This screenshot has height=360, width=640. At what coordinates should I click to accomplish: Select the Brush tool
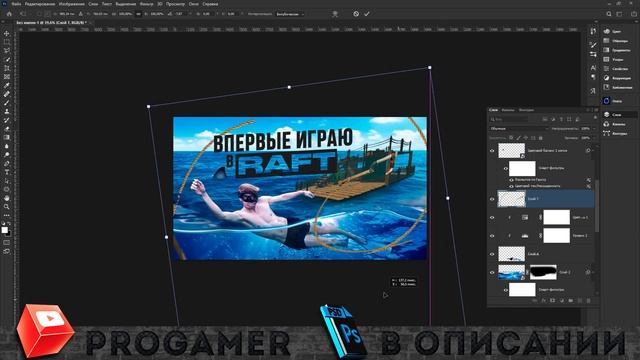tap(7, 103)
